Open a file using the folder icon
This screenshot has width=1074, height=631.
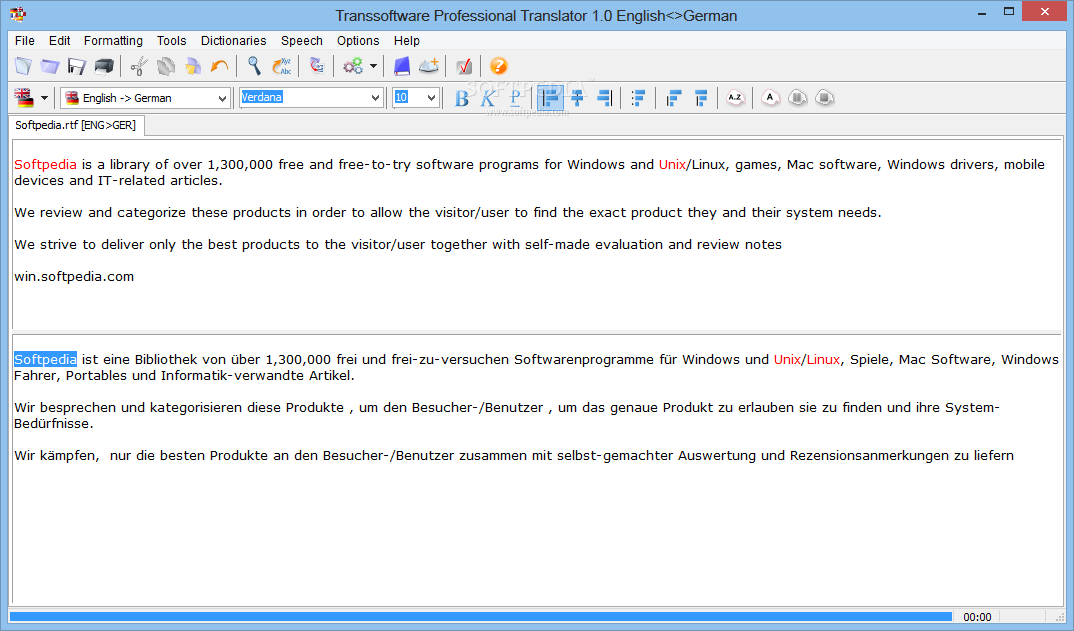tap(50, 66)
